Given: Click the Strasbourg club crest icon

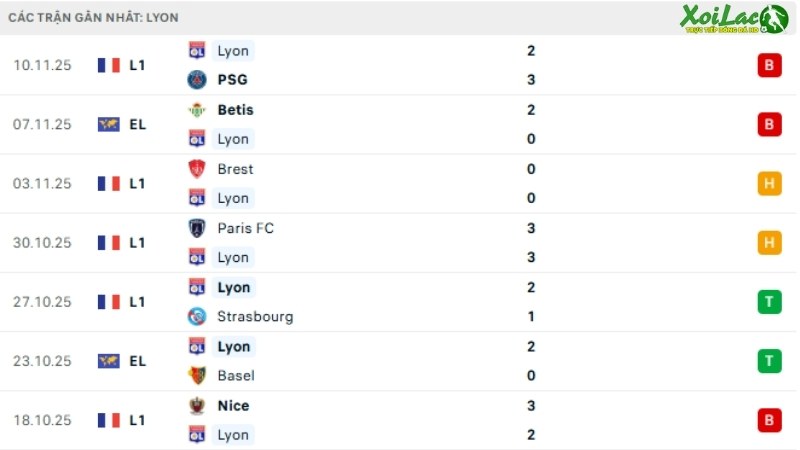Looking at the screenshot, I should (x=197, y=316).
